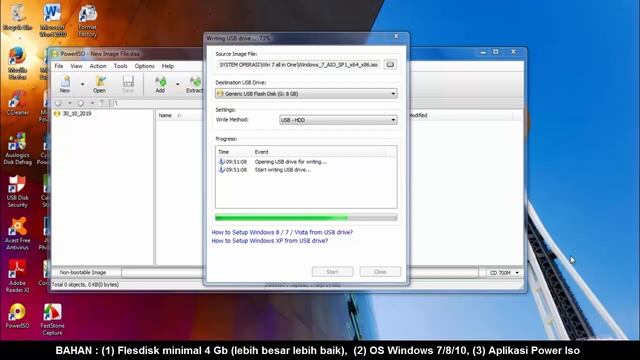Screen dimensions: 640x360
Task: Click back navigation arrow in PowerISO
Action: pyautogui.click(x=58, y=103)
